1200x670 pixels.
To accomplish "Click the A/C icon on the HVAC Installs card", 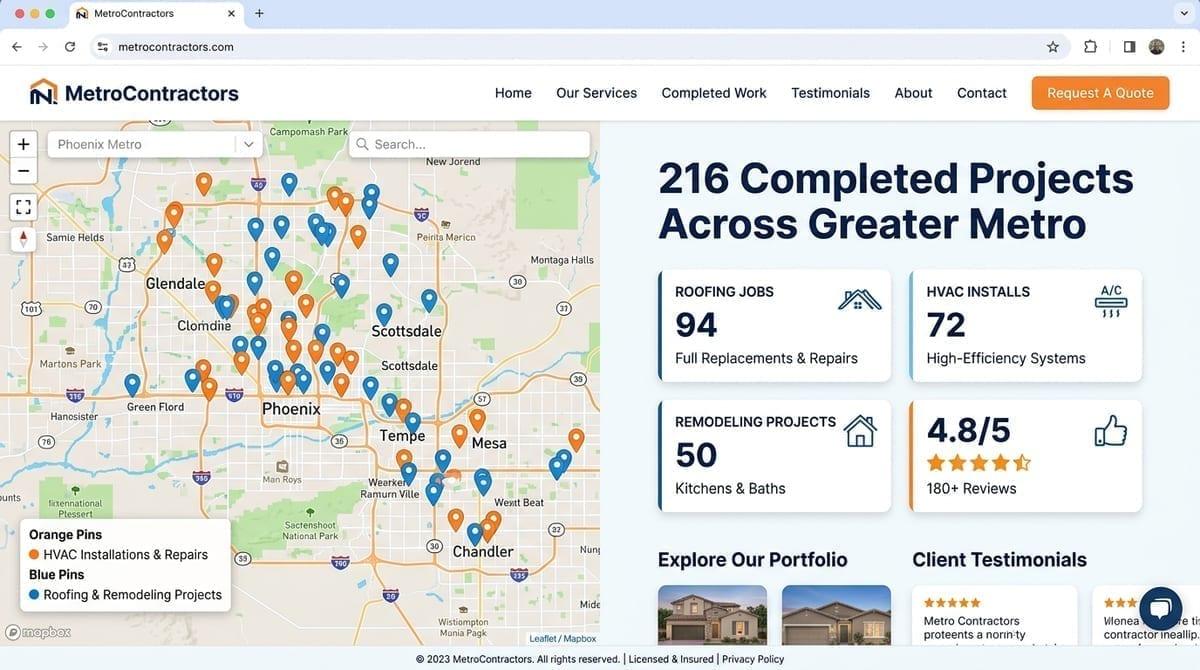I will pos(1110,299).
